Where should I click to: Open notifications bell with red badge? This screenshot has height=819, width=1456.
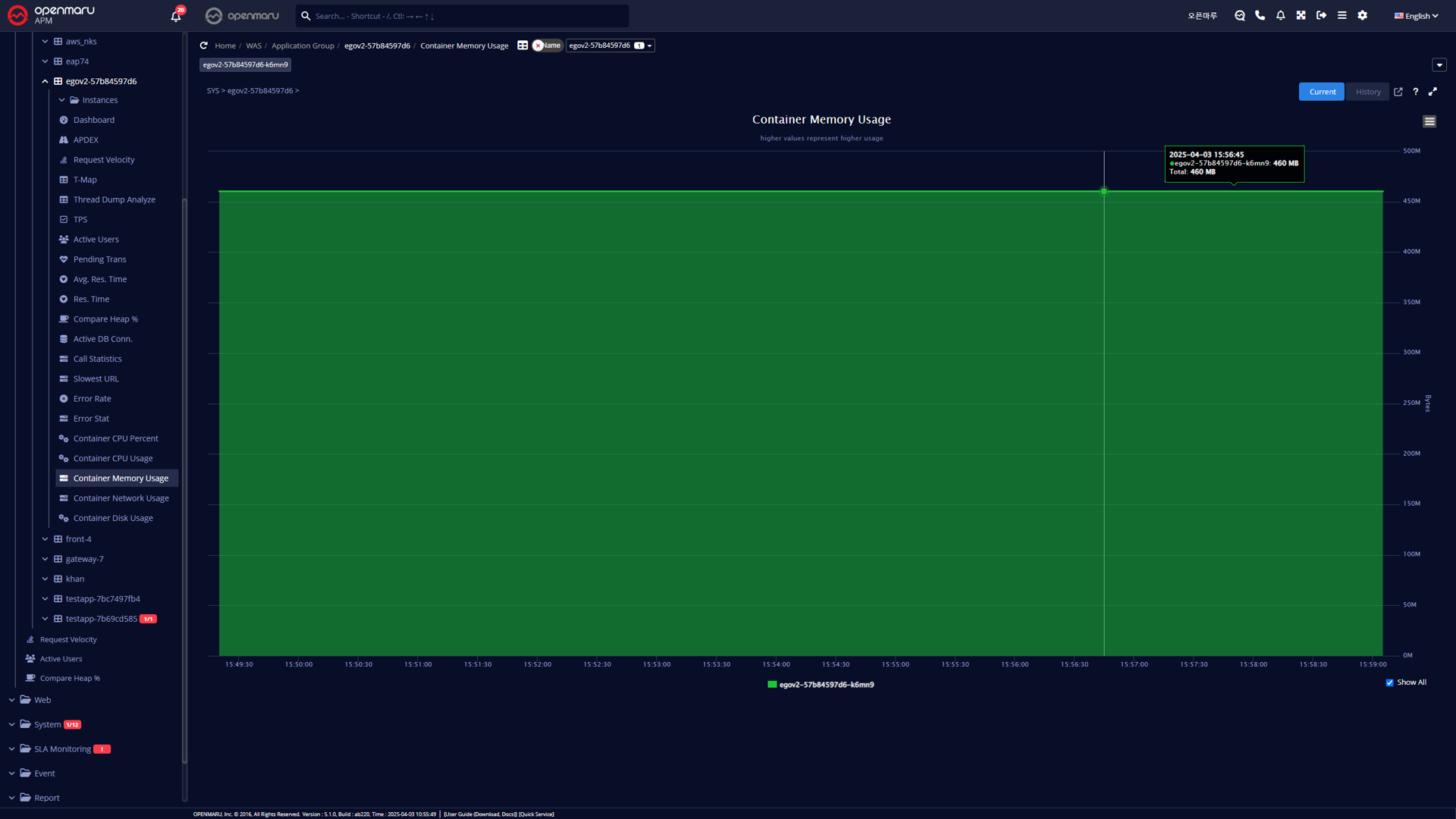pyautogui.click(x=176, y=15)
